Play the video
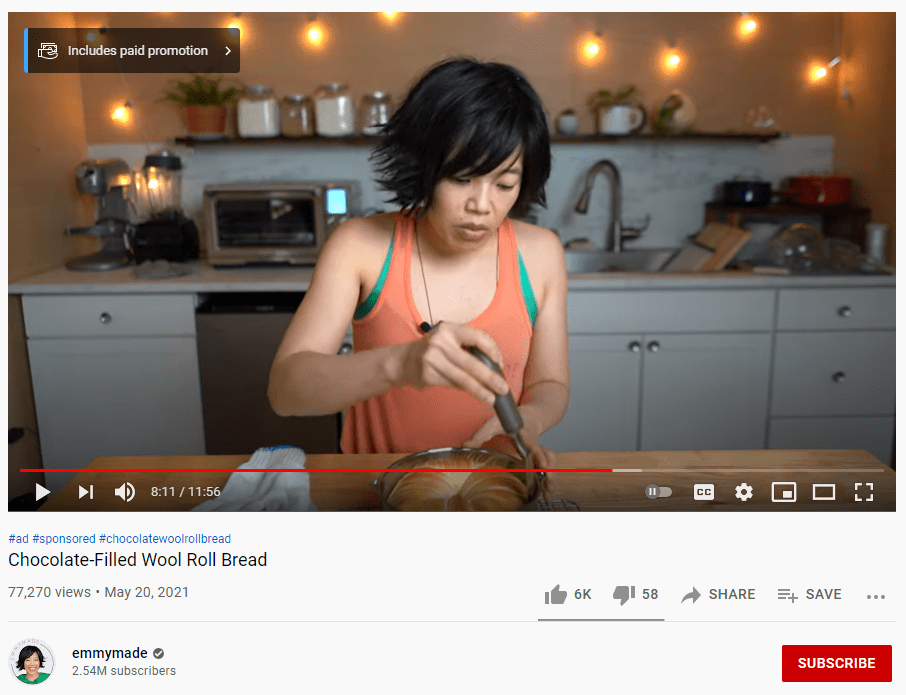The image size is (906, 695). point(43,492)
